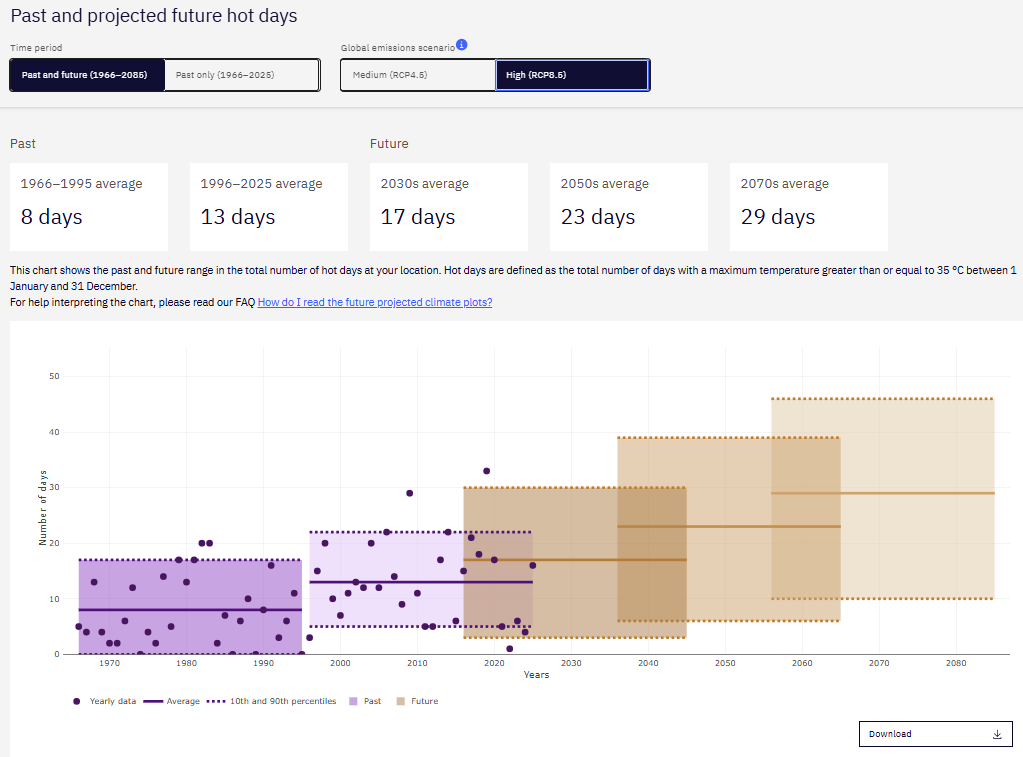
Task: Click the 1996–2025 average card
Action: click(269, 207)
